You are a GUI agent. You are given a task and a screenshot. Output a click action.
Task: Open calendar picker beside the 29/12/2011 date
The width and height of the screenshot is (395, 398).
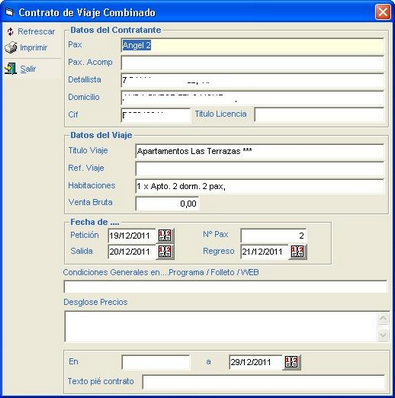coord(292,362)
